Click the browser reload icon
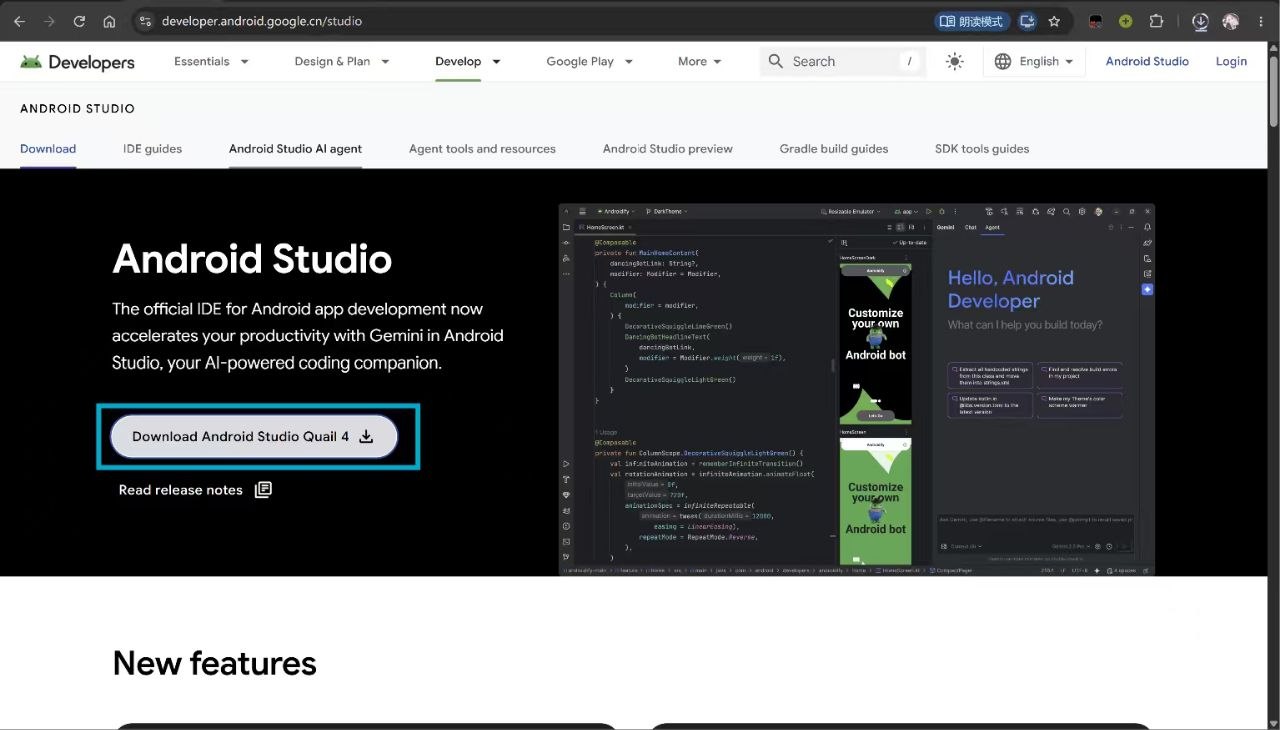This screenshot has width=1280, height=730. tap(79, 21)
